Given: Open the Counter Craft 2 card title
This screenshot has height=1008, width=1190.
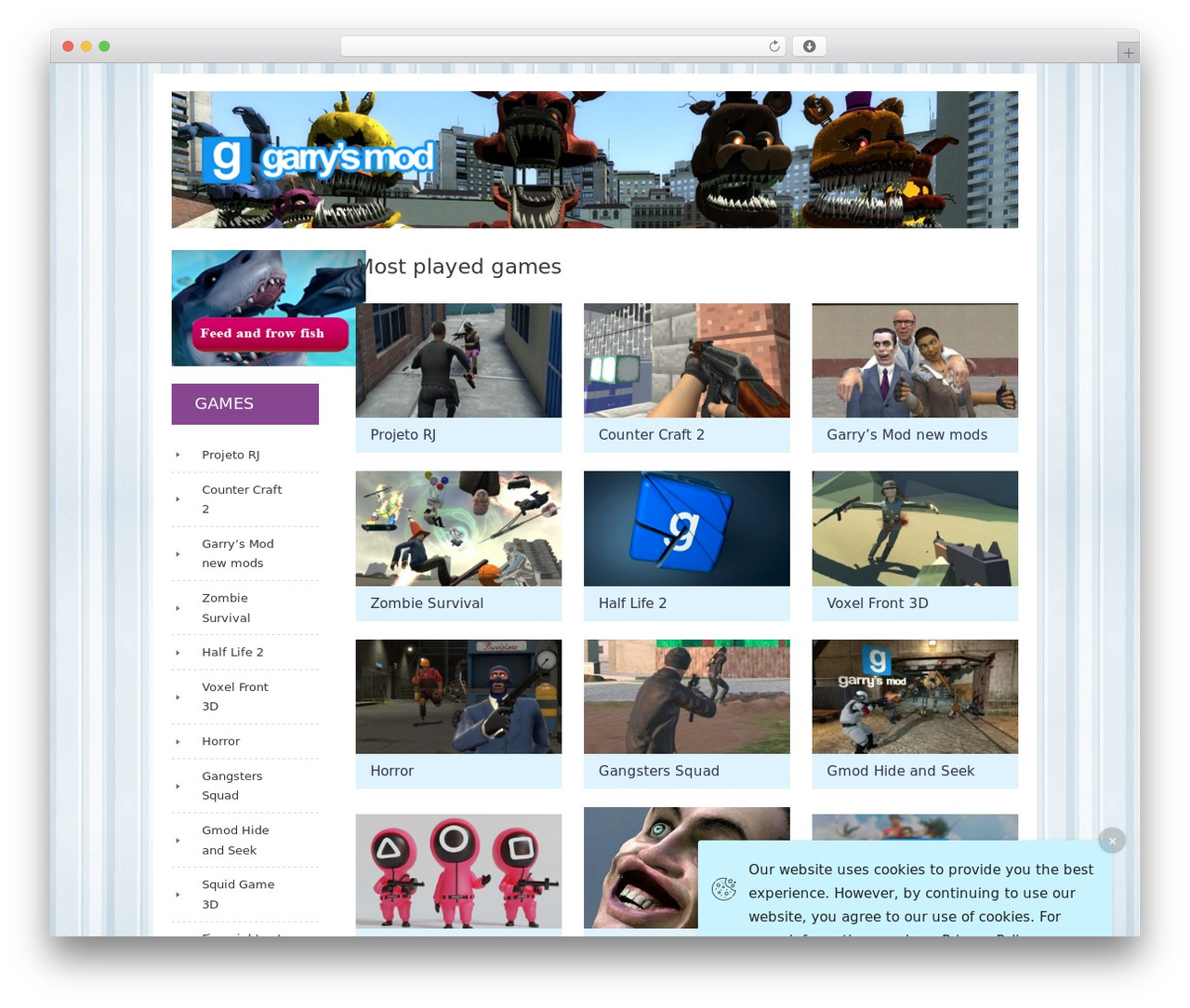Looking at the screenshot, I should coord(651,435).
